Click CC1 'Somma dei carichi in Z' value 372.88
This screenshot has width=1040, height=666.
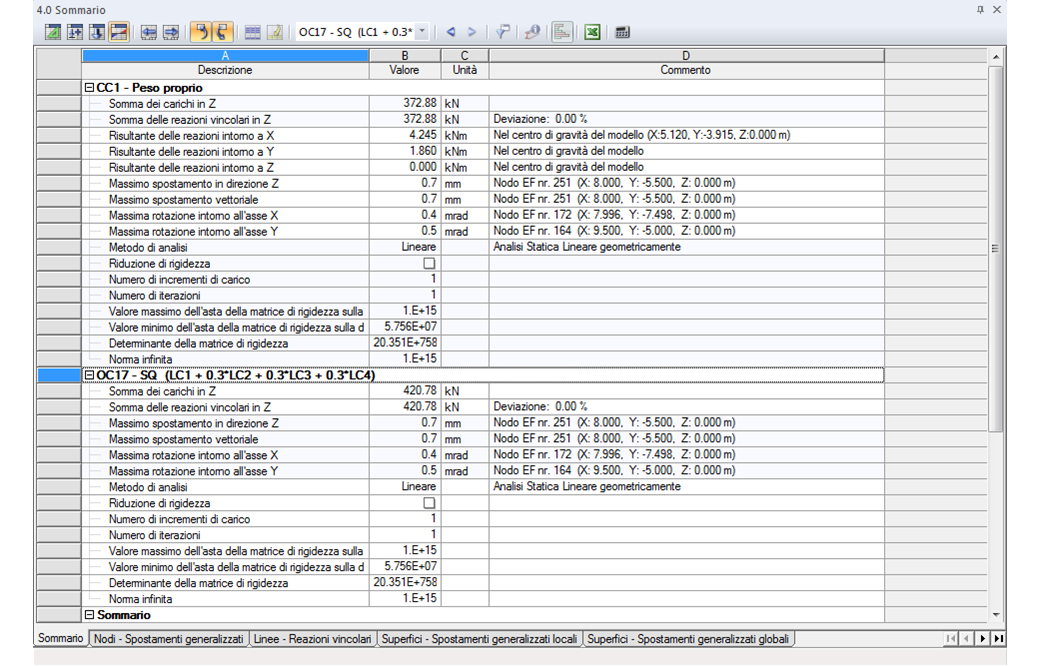(x=405, y=103)
